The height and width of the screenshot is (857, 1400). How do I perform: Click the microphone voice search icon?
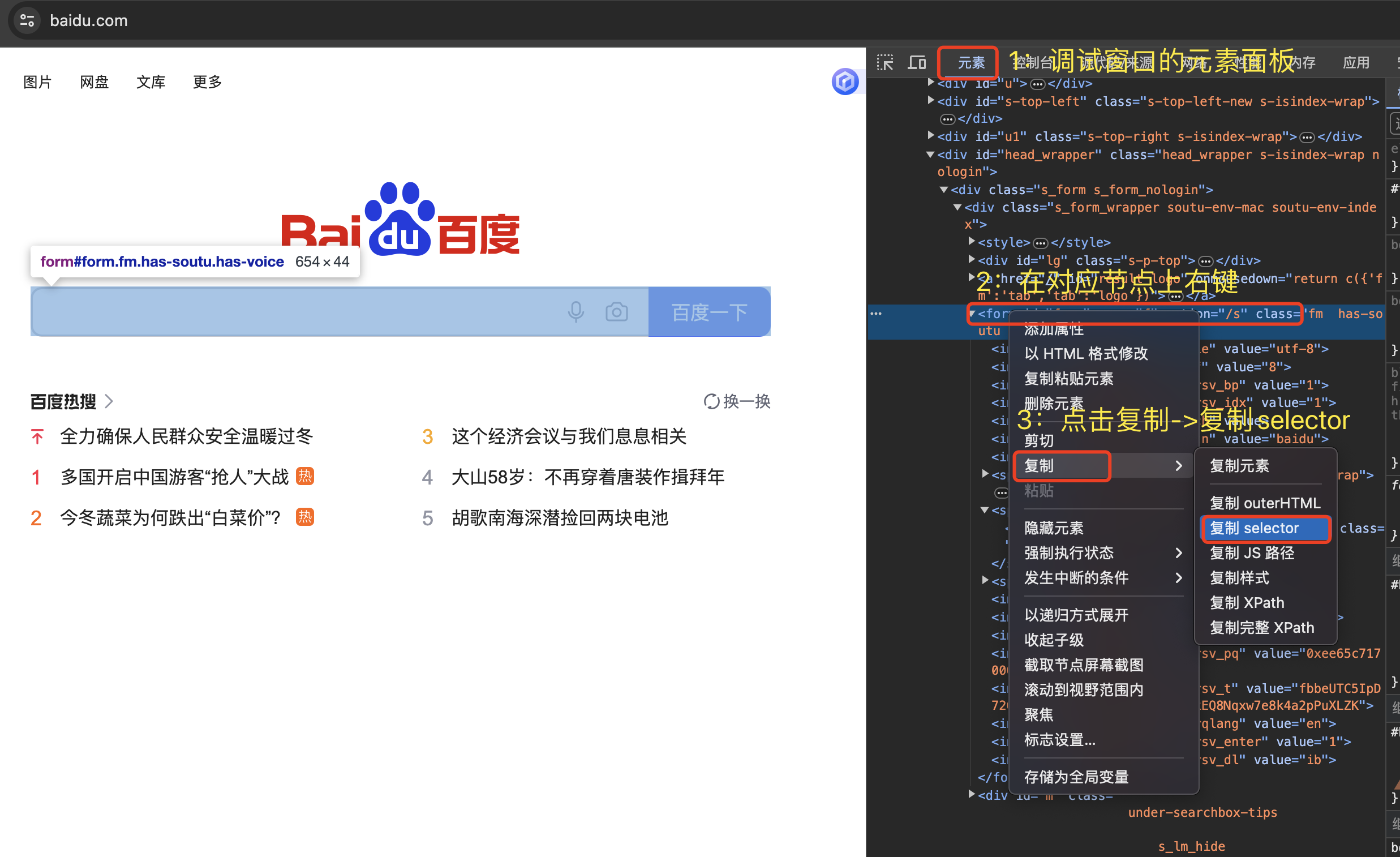pyautogui.click(x=576, y=312)
